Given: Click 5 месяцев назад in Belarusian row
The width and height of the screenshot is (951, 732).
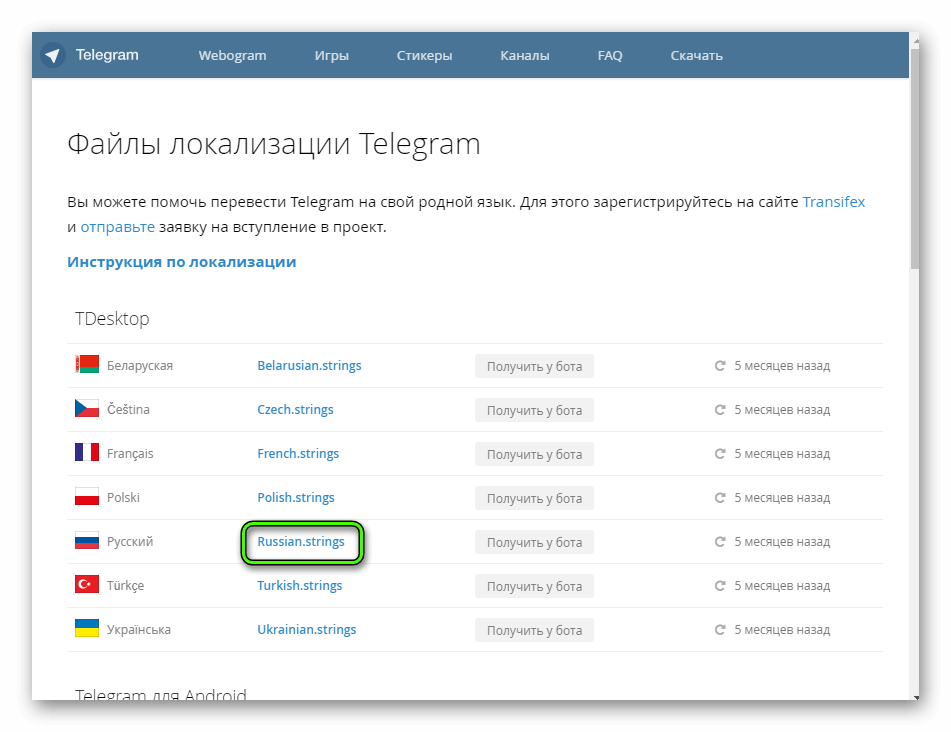Looking at the screenshot, I should (x=782, y=366).
